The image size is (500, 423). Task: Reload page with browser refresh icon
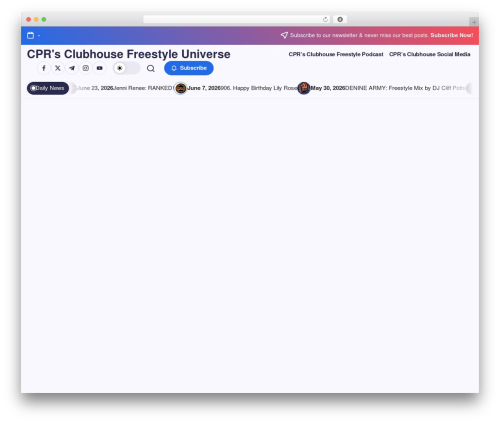click(x=325, y=19)
